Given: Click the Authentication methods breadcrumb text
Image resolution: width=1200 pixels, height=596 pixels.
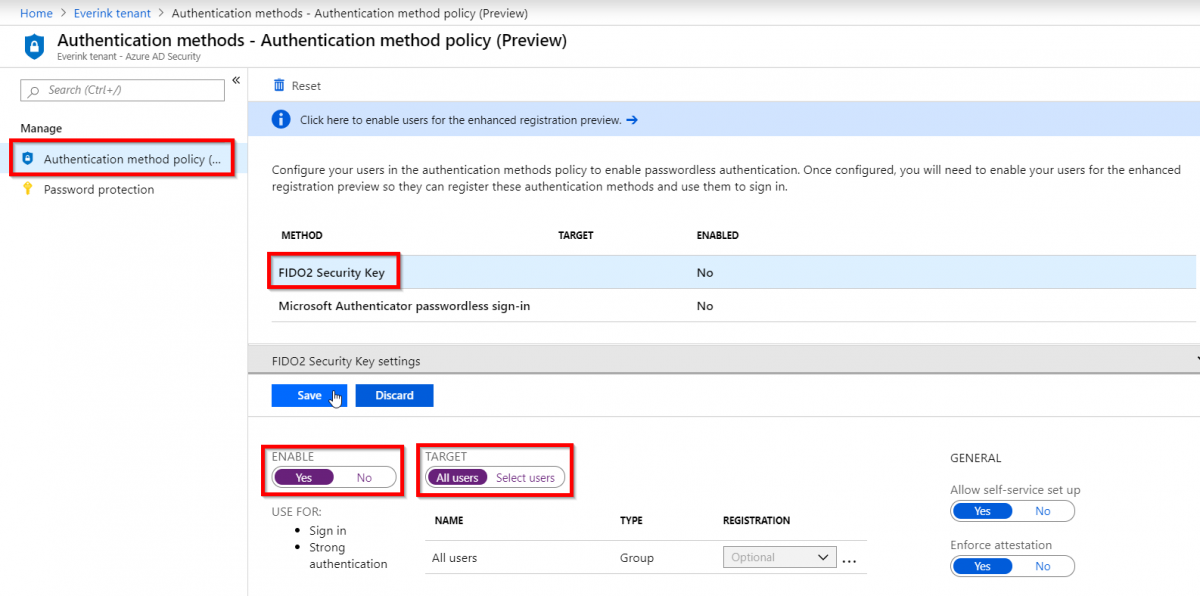Looking at the screenshot, I should (350, 13).
